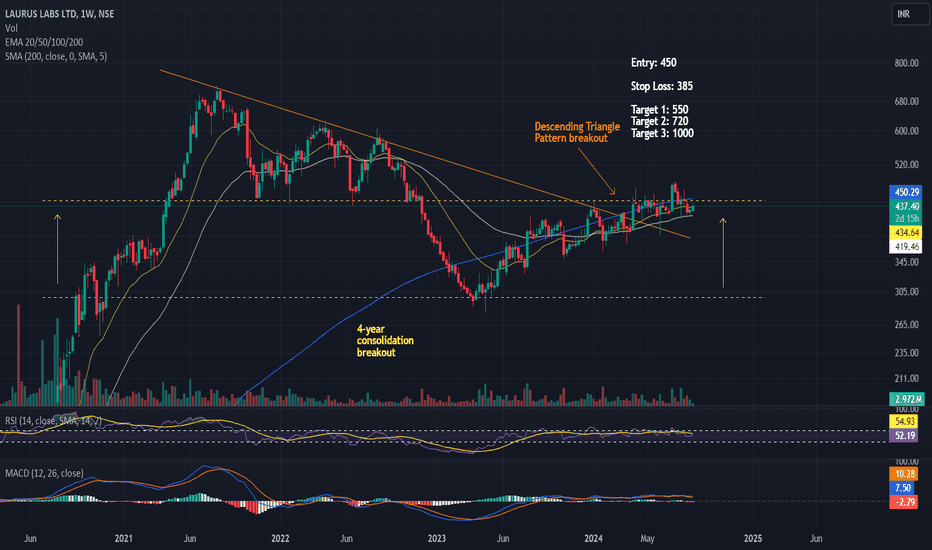The height and width of the screenshot is (550, 932).
Task: Click the 2d 15h bar countdown label
Action: tap(906, 218)
